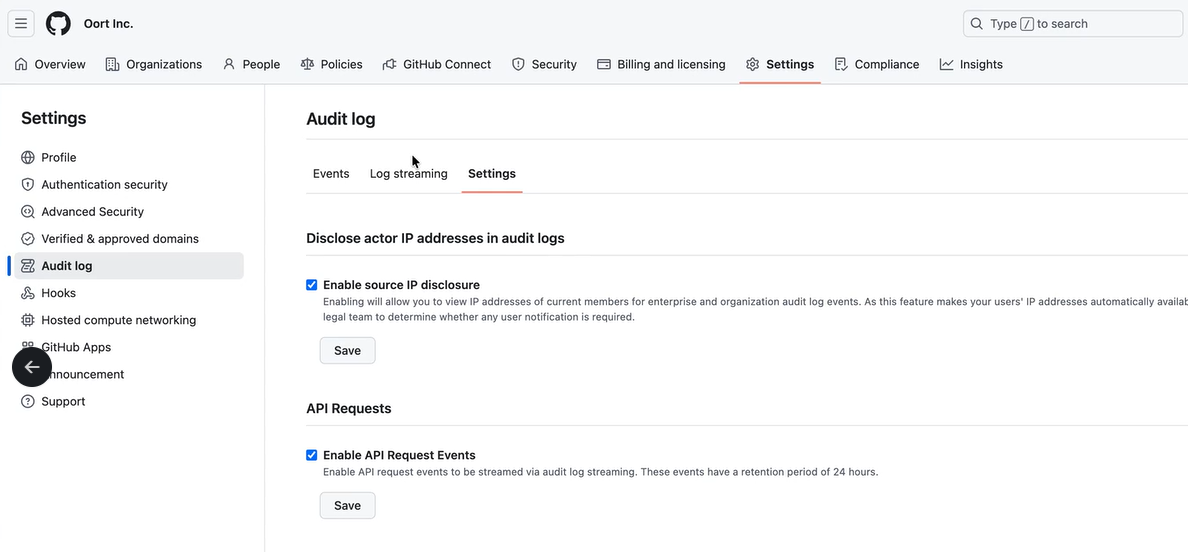1188x552 pixels.
Task: Click the shield icon beside Authentication security
Action: [28, 185]
